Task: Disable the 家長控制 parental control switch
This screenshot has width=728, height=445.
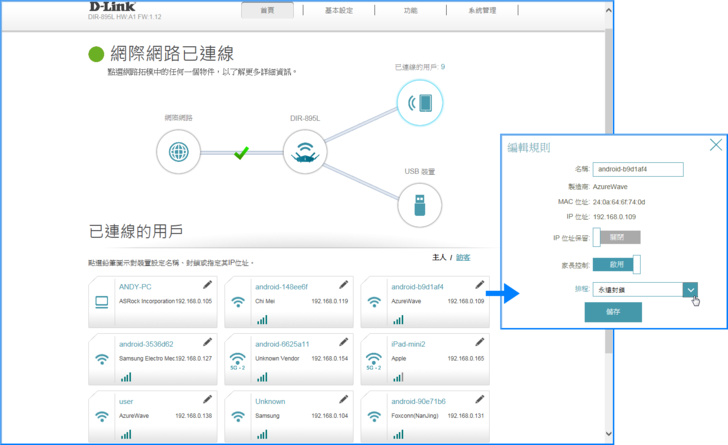Action: 616,264
